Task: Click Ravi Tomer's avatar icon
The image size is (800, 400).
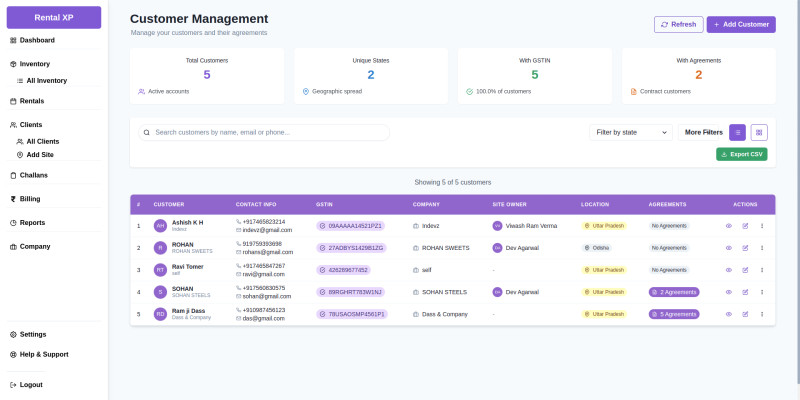Action: tap(160, 270)
